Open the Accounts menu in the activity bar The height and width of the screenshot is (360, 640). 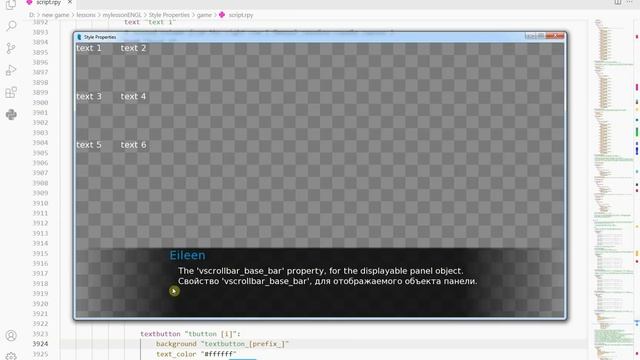coord(11,336)
